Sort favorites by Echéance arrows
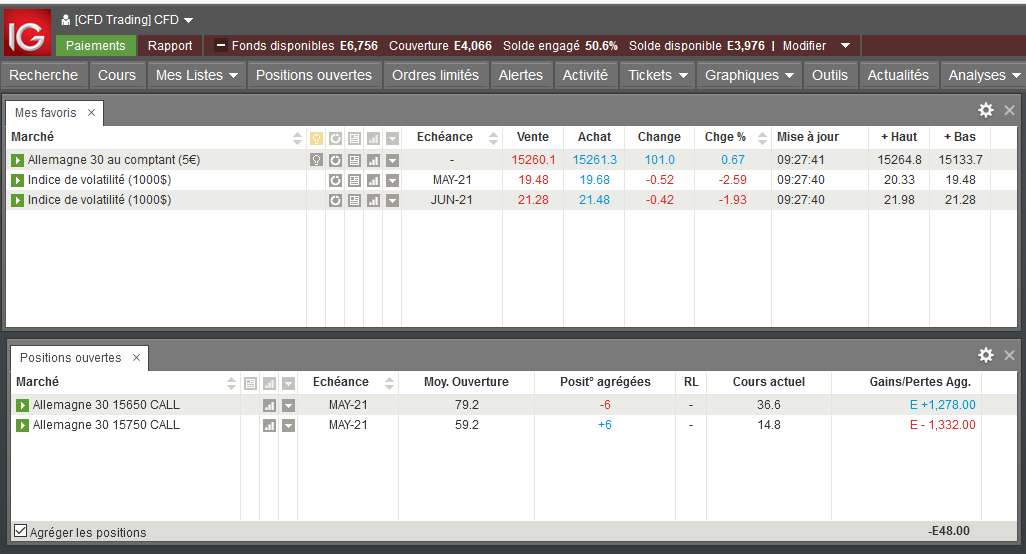This screenshot has height=554, width=1026. (x=493, y=138)
